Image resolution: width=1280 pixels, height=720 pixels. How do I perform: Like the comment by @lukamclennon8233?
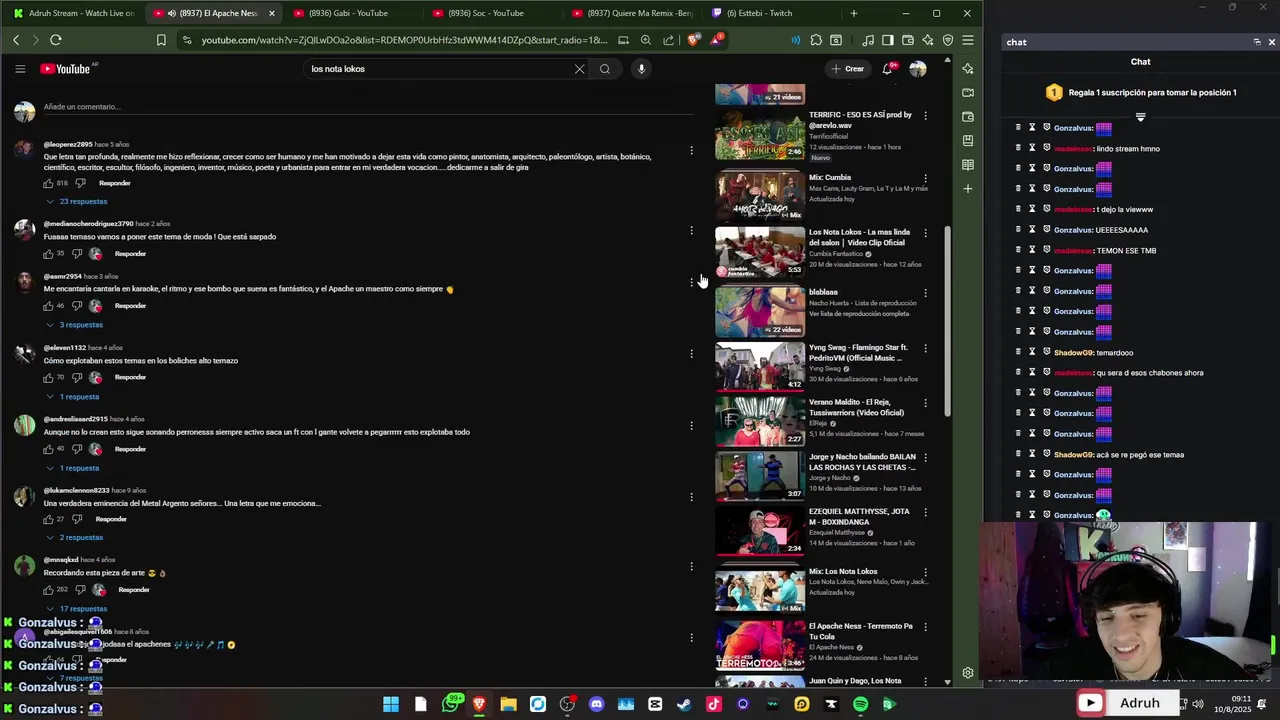(48, 520)
